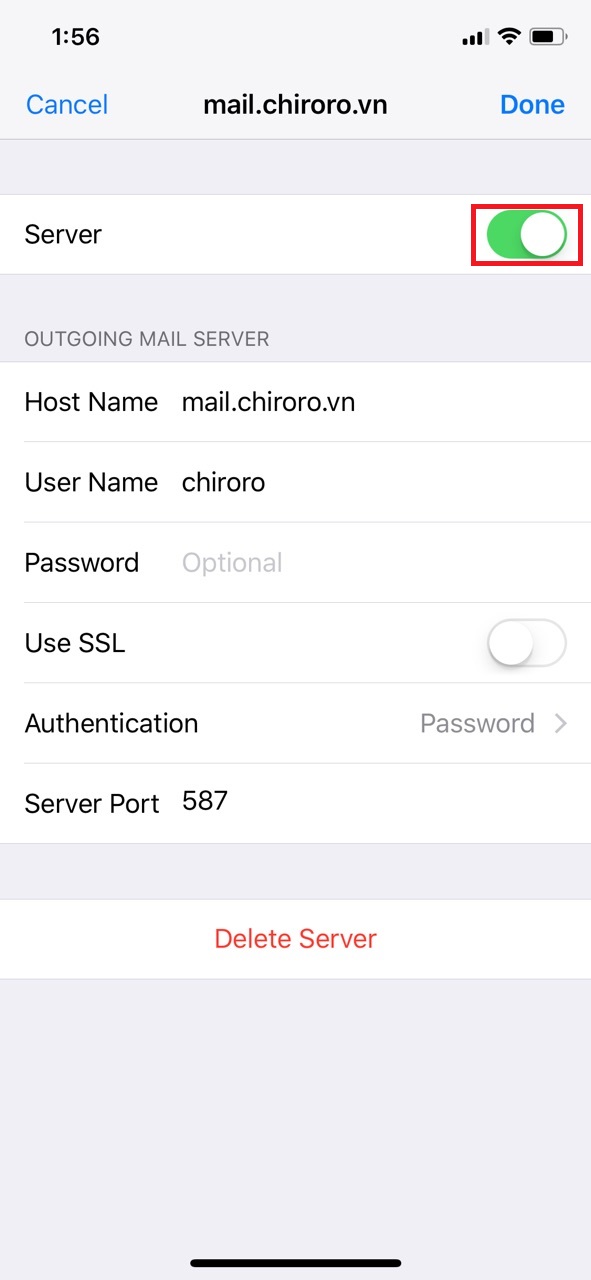Tap Delete Server in red
The image size is (591, 1280).
(296, 939)
